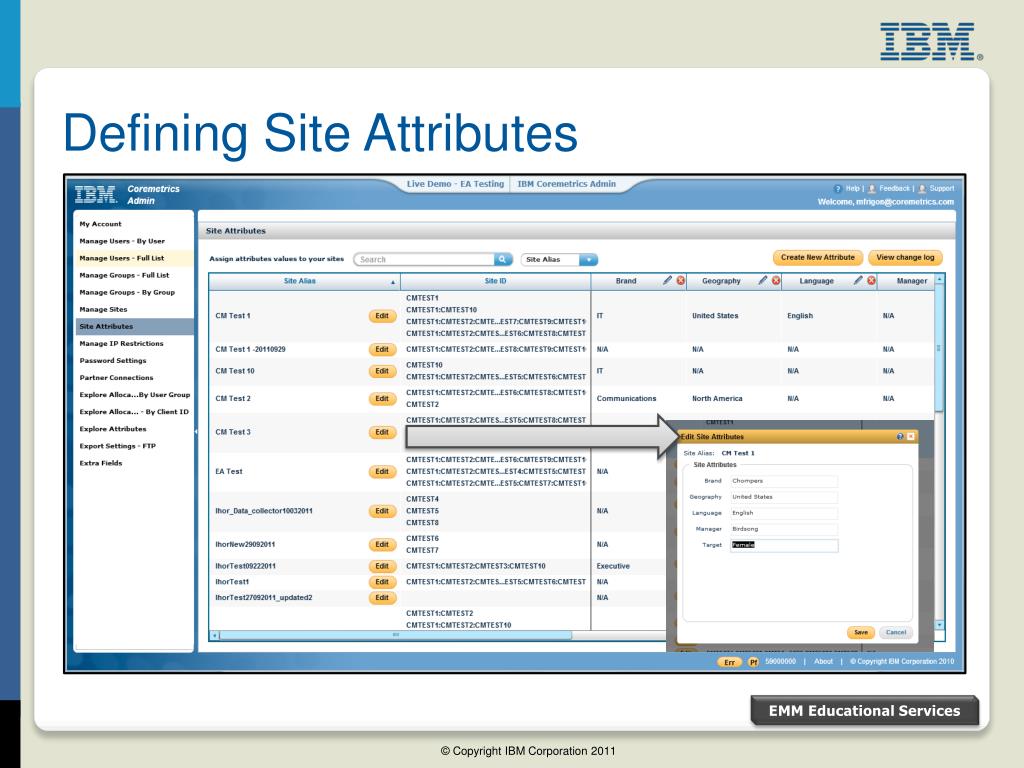Click the Geography field with United States
This screenshot has height=768, width=1024.
pos(784,497)
